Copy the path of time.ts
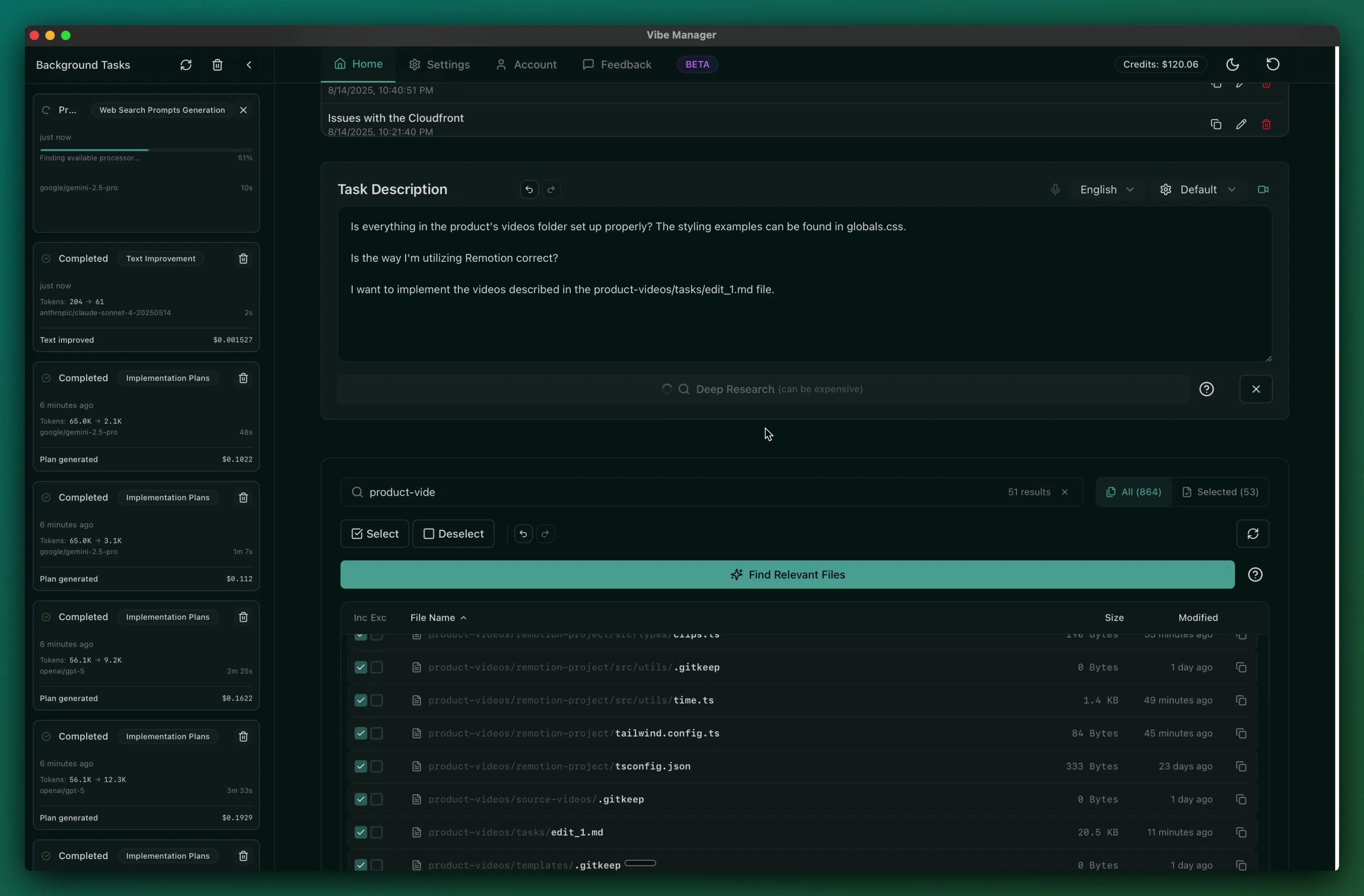1364x896 pixels. coord(1241,701)
